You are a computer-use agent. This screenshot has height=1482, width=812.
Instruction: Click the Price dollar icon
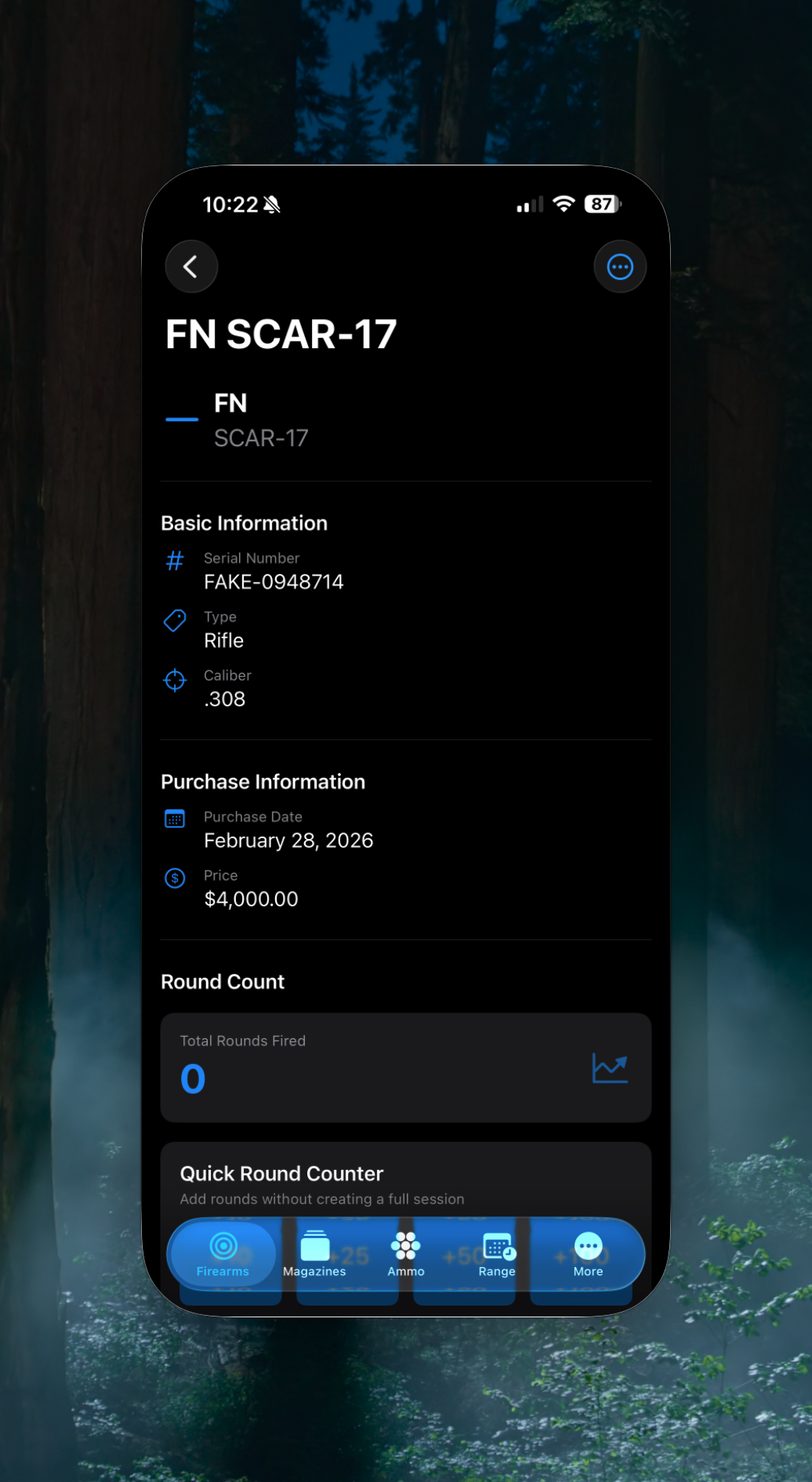(175, 878)
